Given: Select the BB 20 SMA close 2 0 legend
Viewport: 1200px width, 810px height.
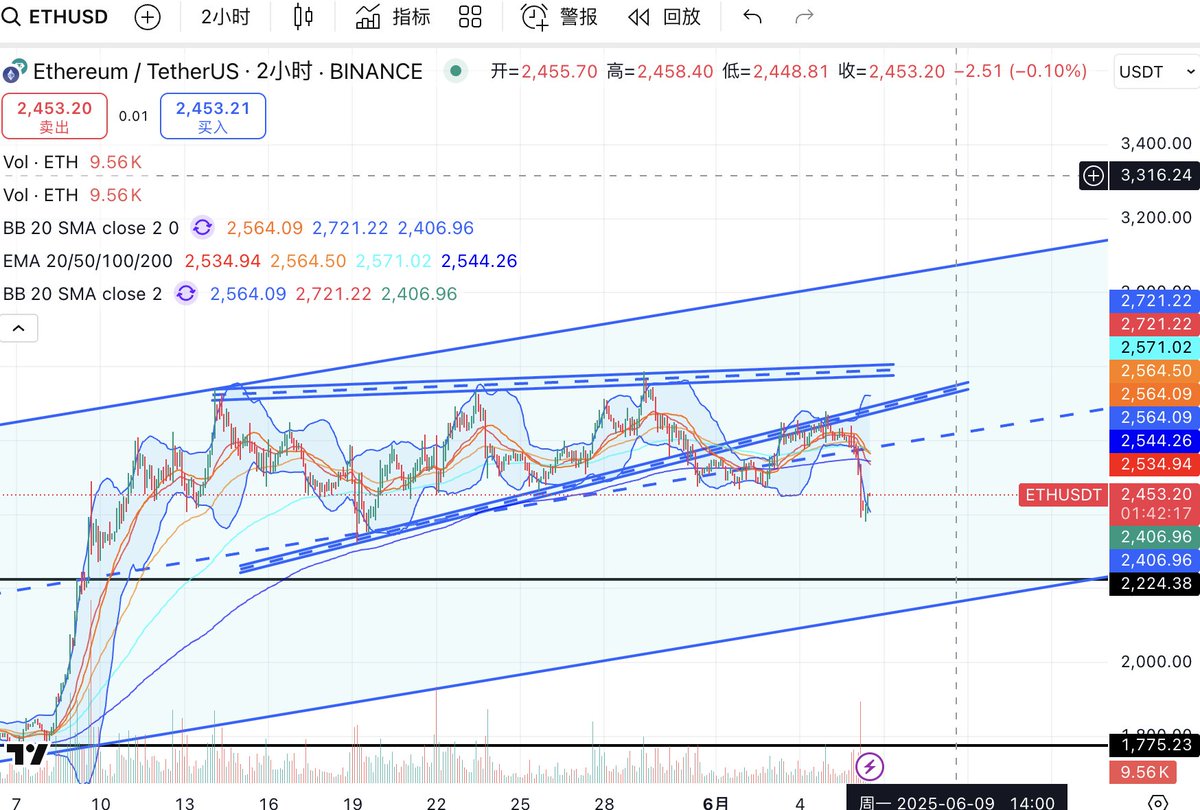Looking at the screenshot, I should 91,228.
